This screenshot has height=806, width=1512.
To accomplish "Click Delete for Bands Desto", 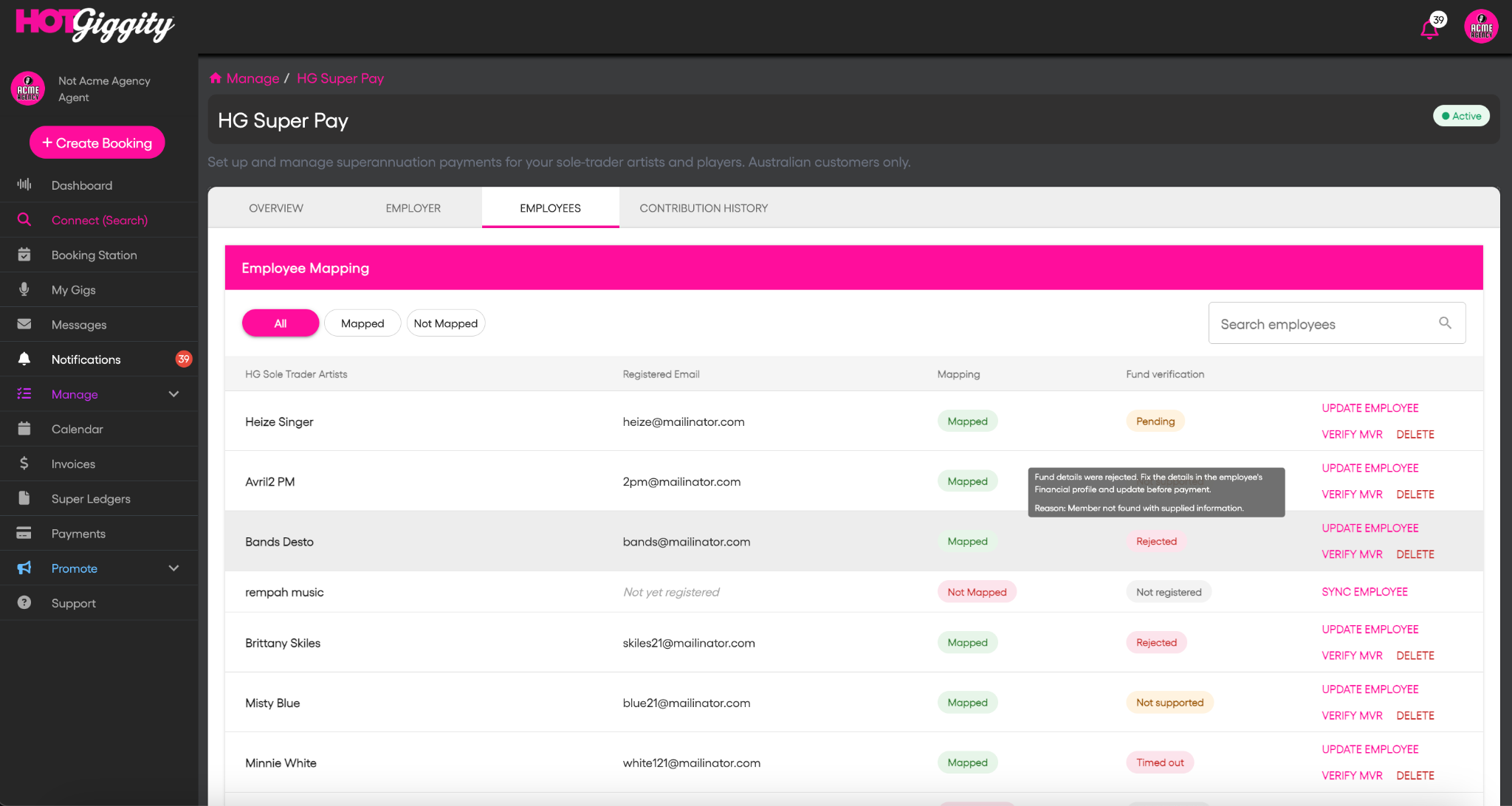I will coord(1415,554).
